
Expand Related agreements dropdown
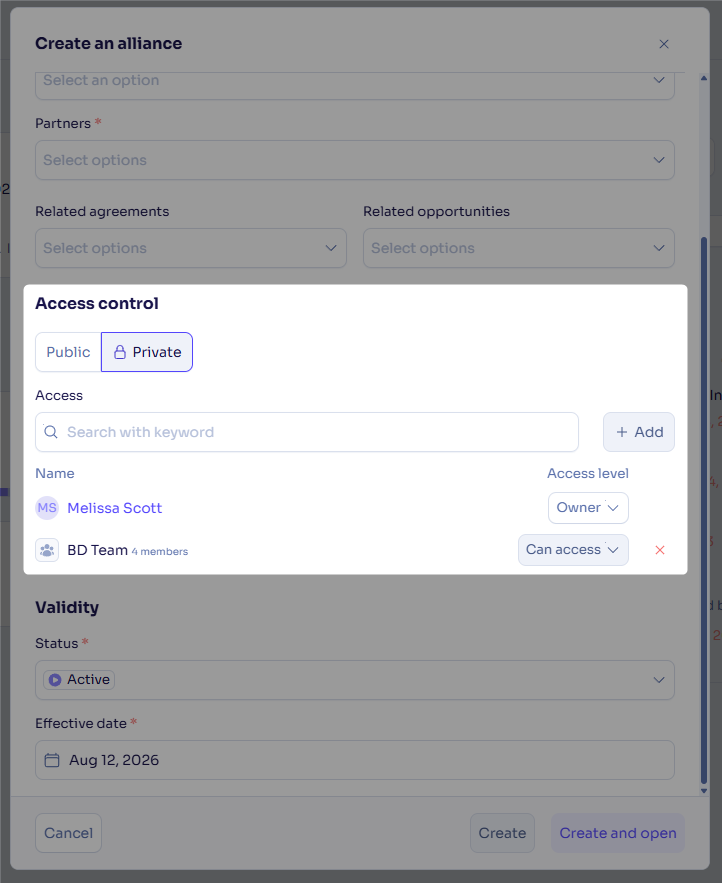point(191,248)
